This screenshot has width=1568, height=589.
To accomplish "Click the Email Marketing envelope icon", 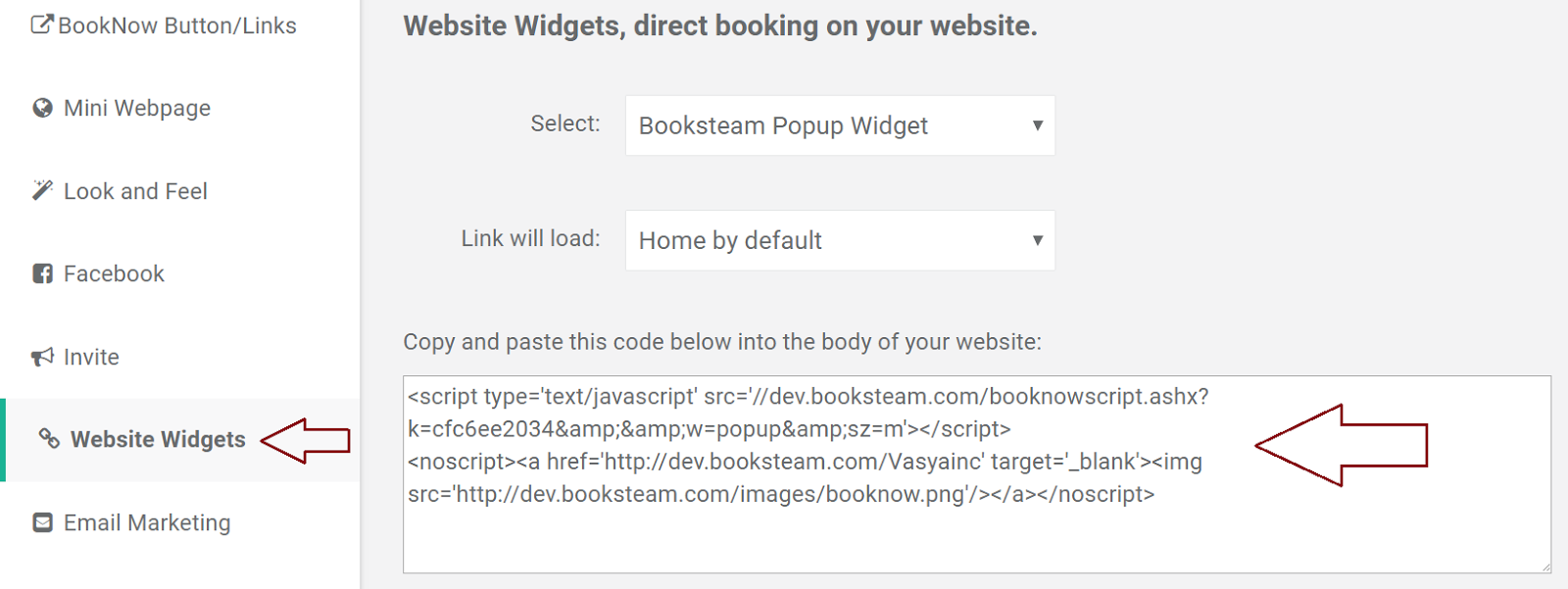I will (42, 522).
